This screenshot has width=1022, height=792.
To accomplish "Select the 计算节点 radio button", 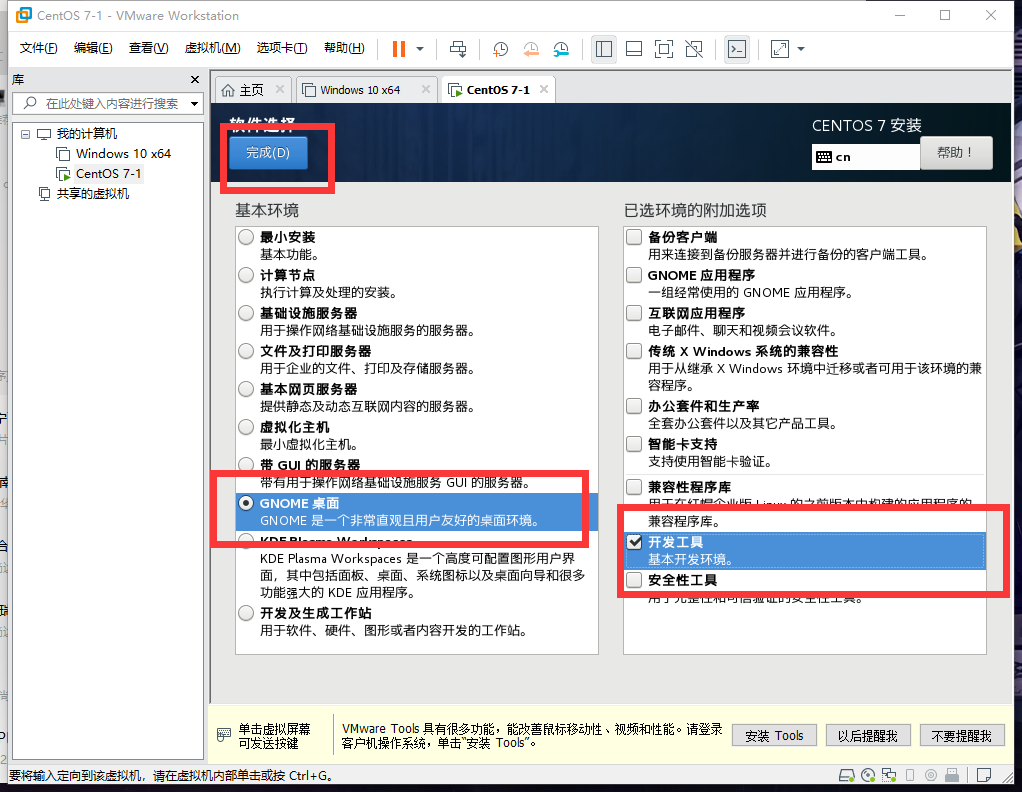I will tap(246, 274).
